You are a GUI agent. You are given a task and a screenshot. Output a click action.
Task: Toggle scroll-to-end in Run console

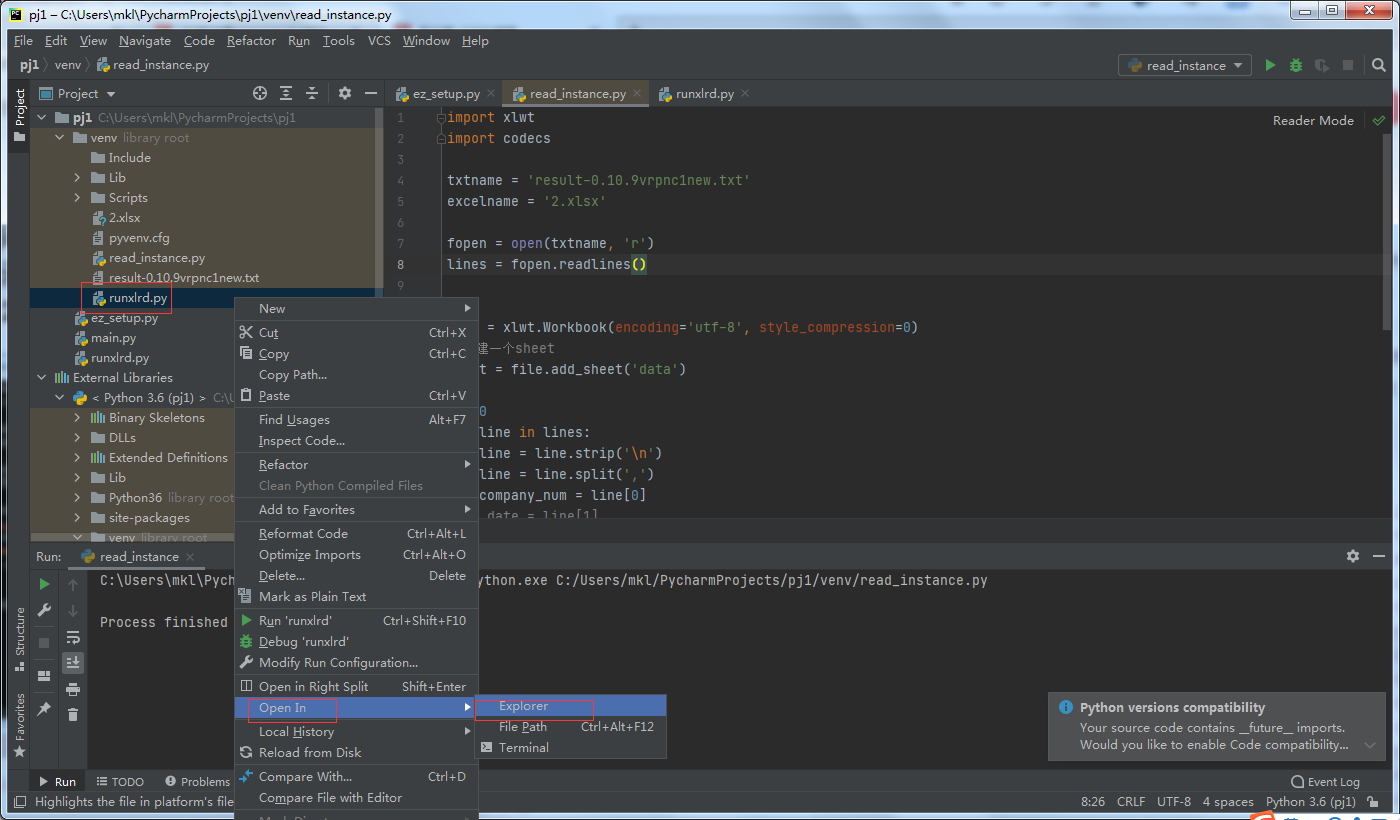click(73, 662)
